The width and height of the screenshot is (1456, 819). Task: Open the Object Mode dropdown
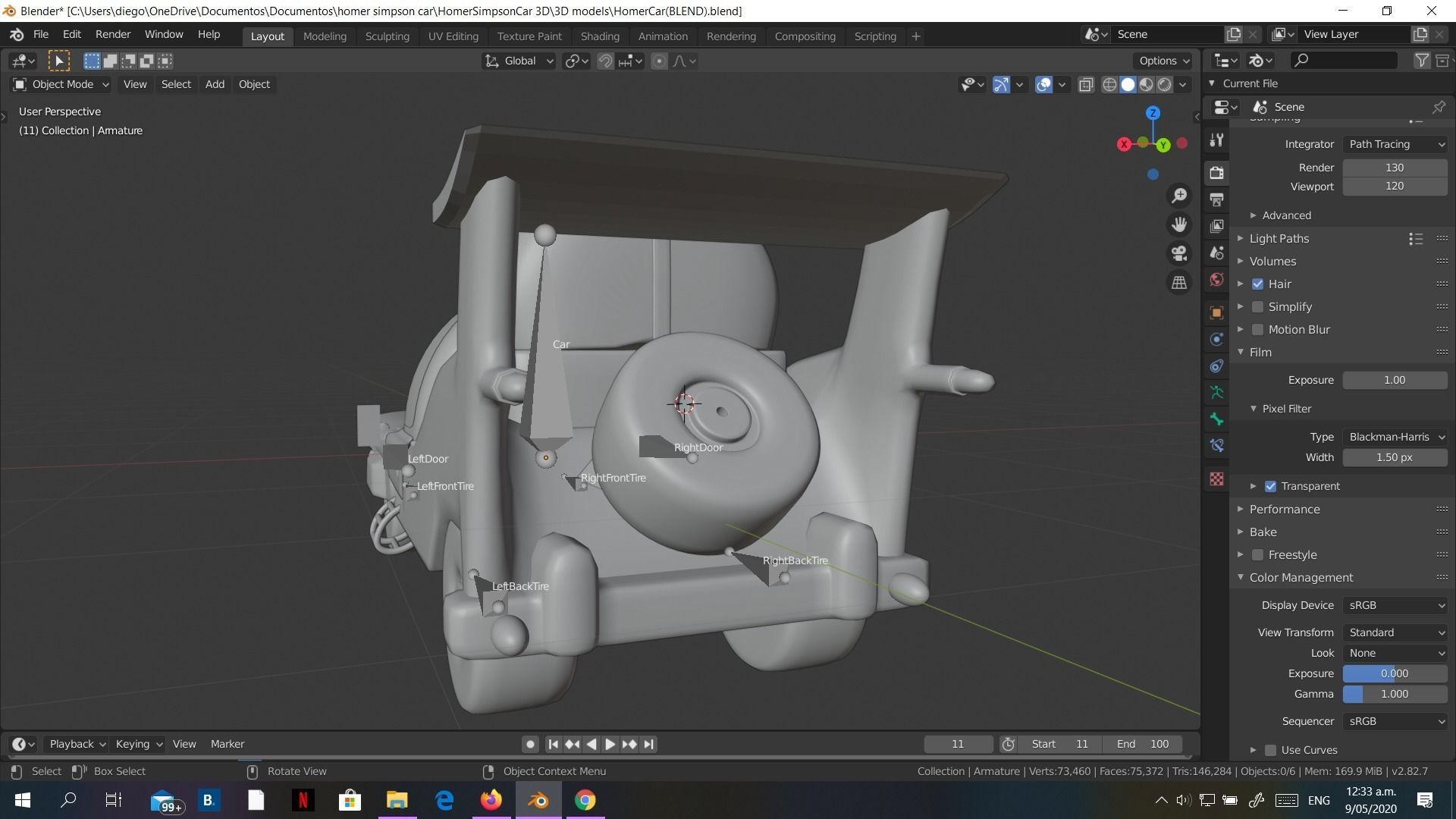click(x=61, y=84)
